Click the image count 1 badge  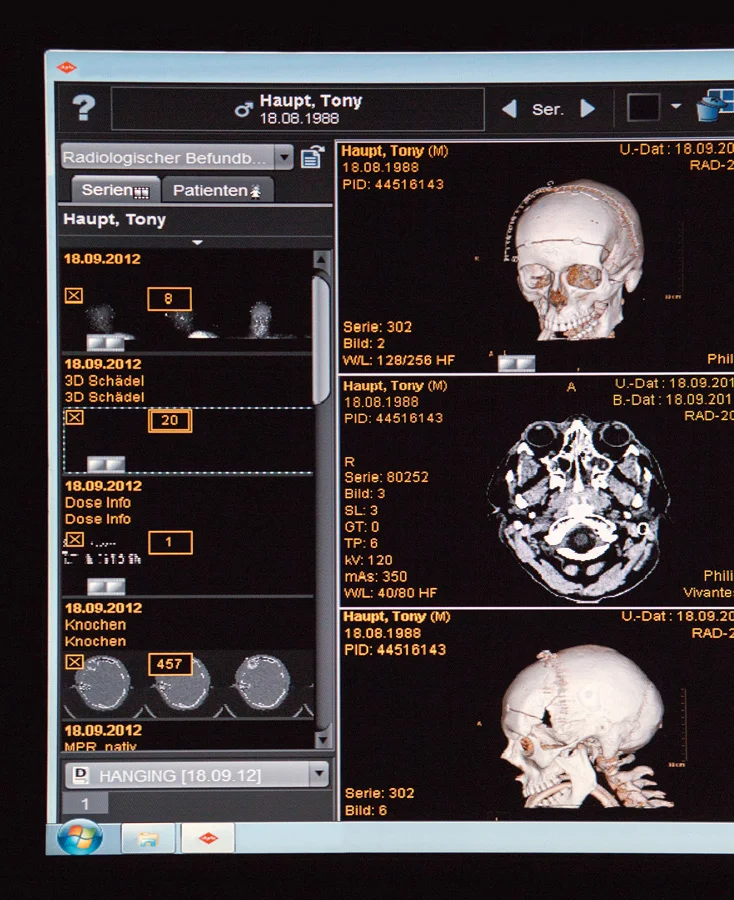pyautogui.click(x=170, y=542)
